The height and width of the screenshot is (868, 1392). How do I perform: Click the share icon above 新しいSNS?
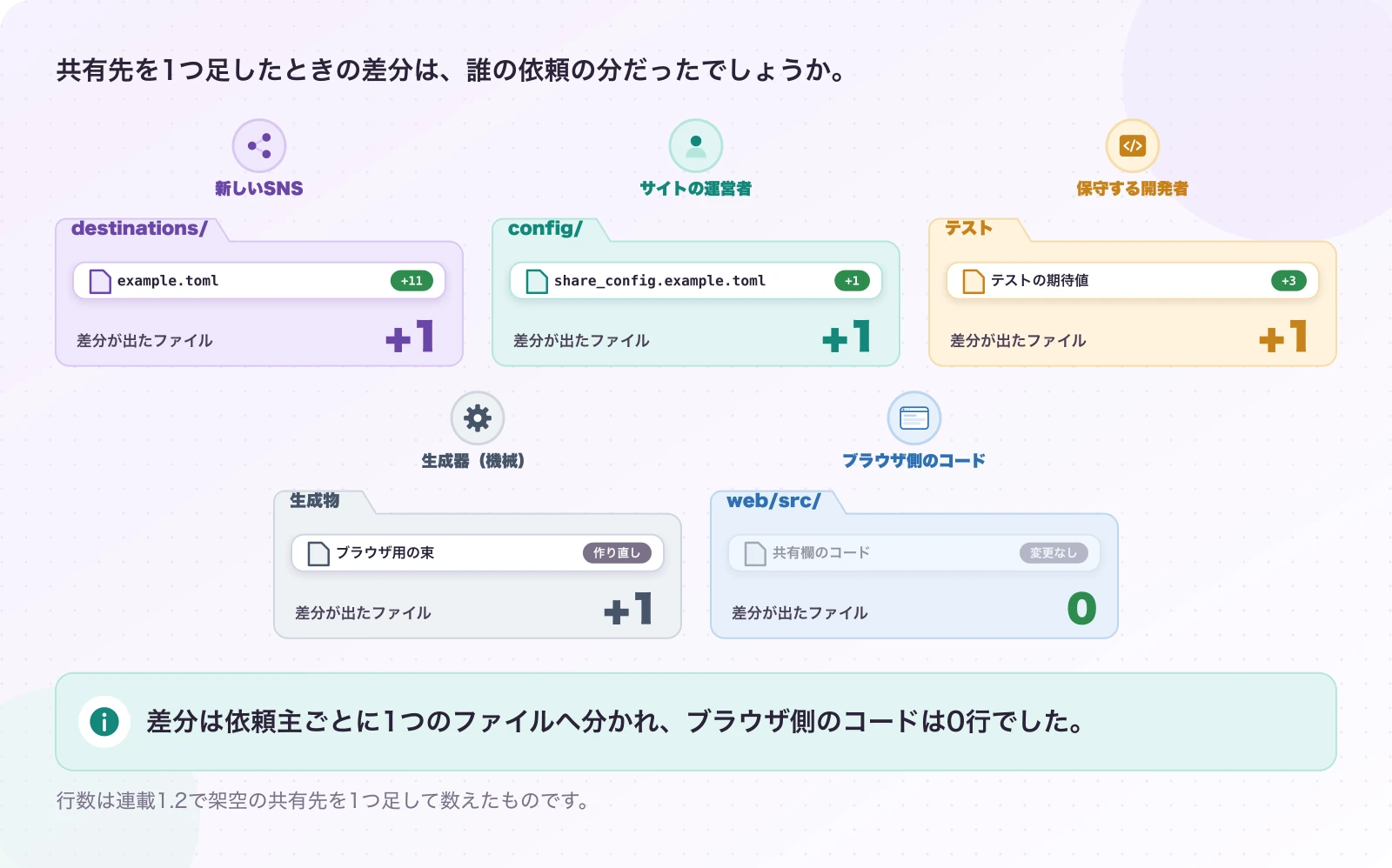tap(259, 145)
